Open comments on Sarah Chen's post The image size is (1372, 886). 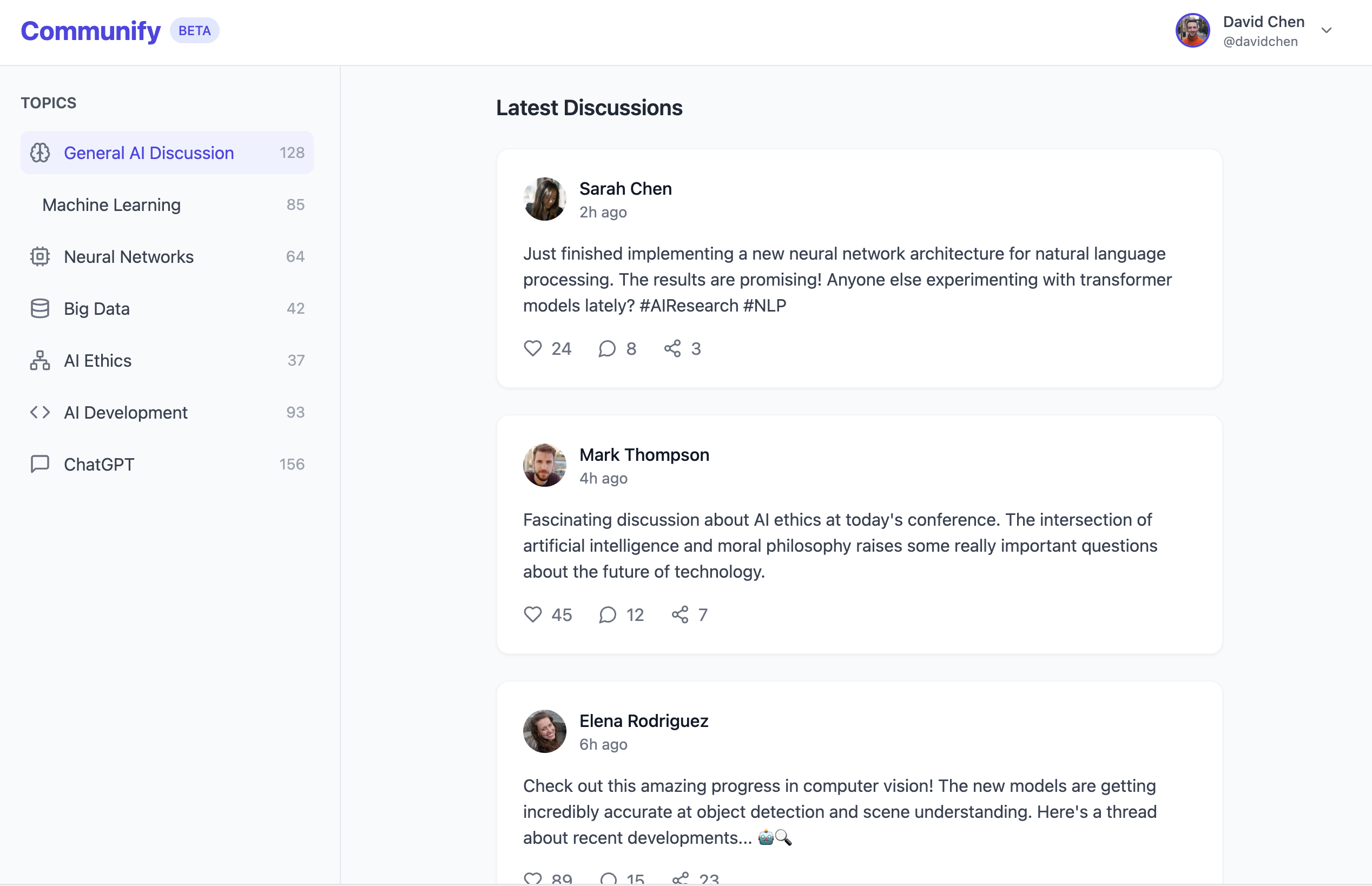tap(607, 348)
